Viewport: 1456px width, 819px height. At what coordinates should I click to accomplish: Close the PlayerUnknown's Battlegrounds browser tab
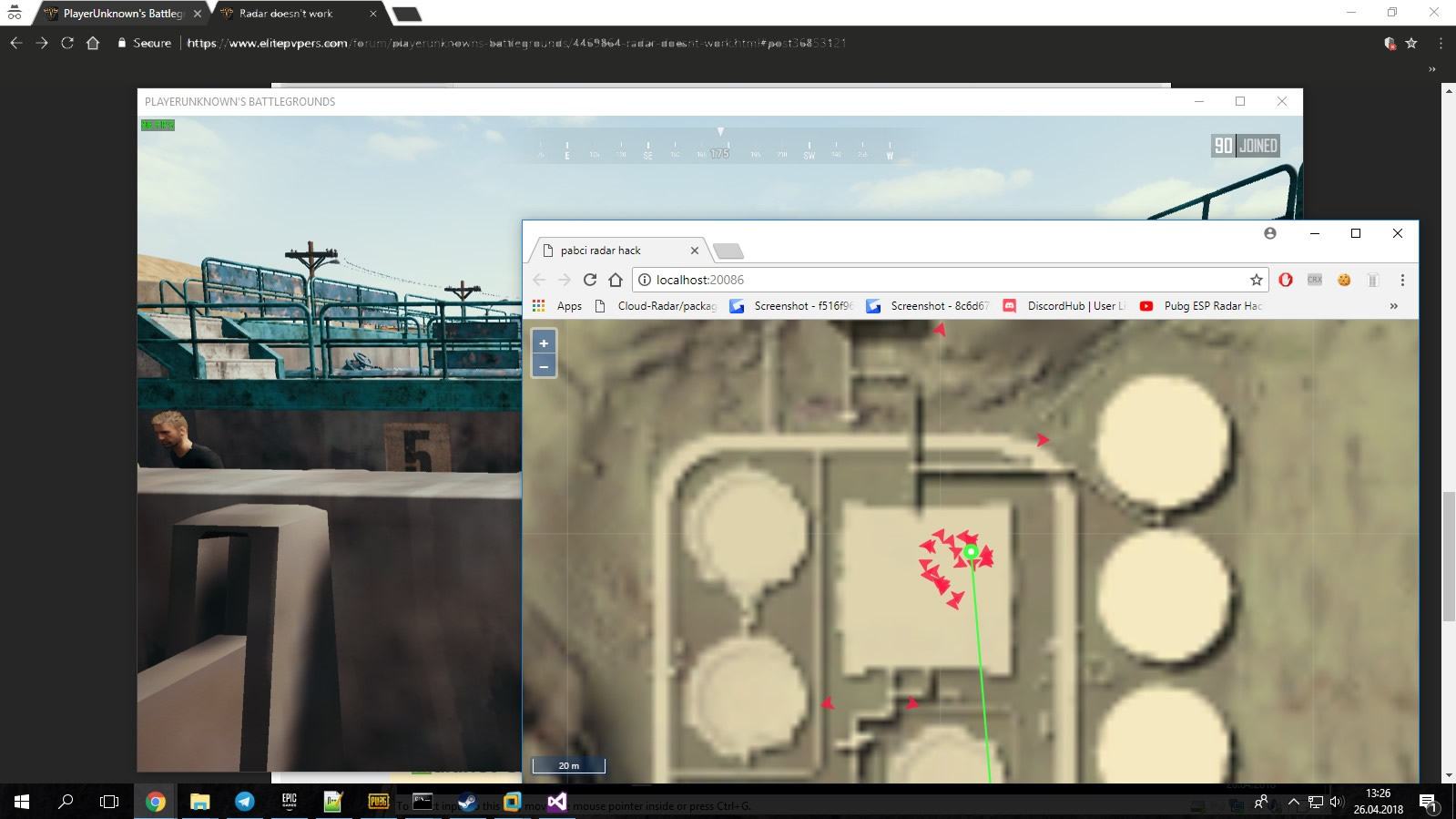[198, 14]
